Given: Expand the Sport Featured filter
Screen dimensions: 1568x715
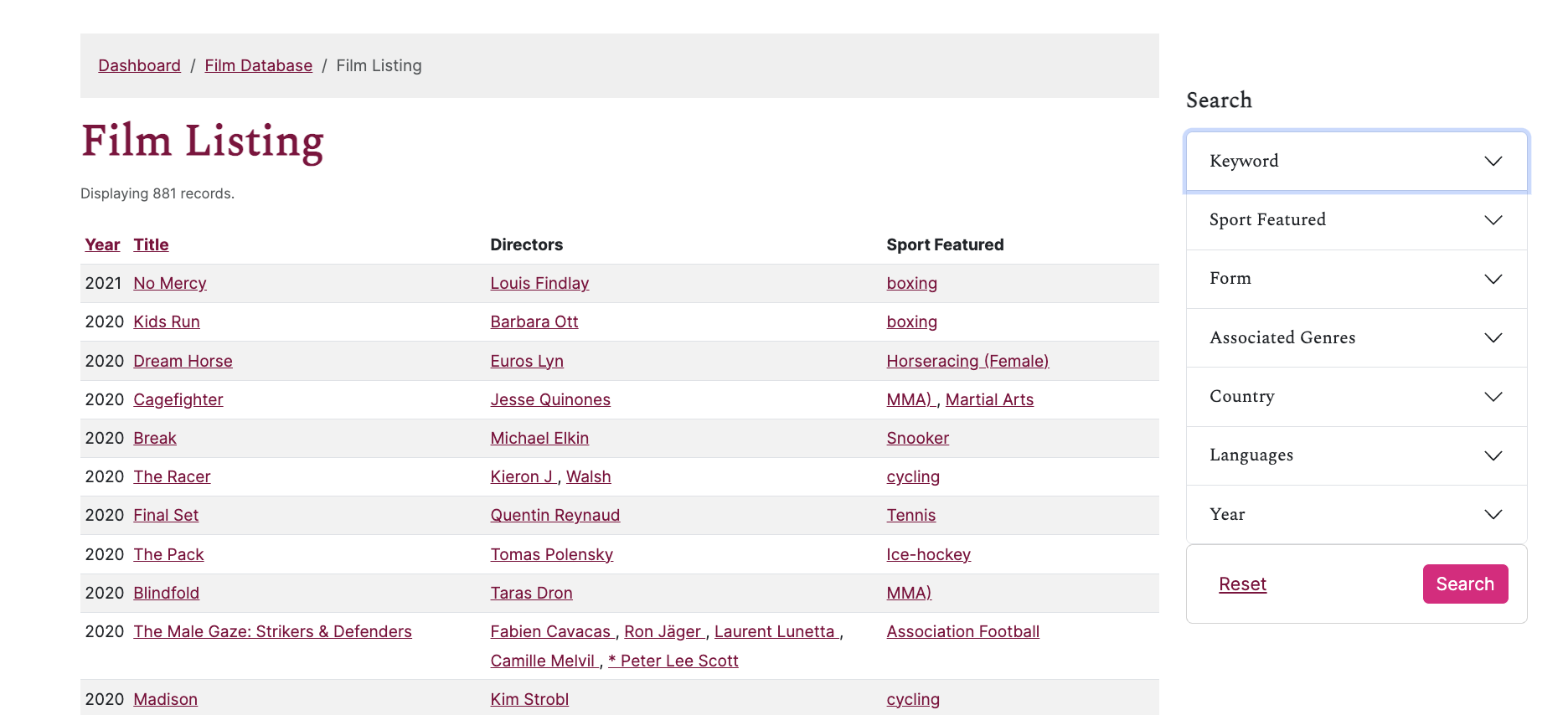Looking at the screenshot, I should (x=1355, y=220).
